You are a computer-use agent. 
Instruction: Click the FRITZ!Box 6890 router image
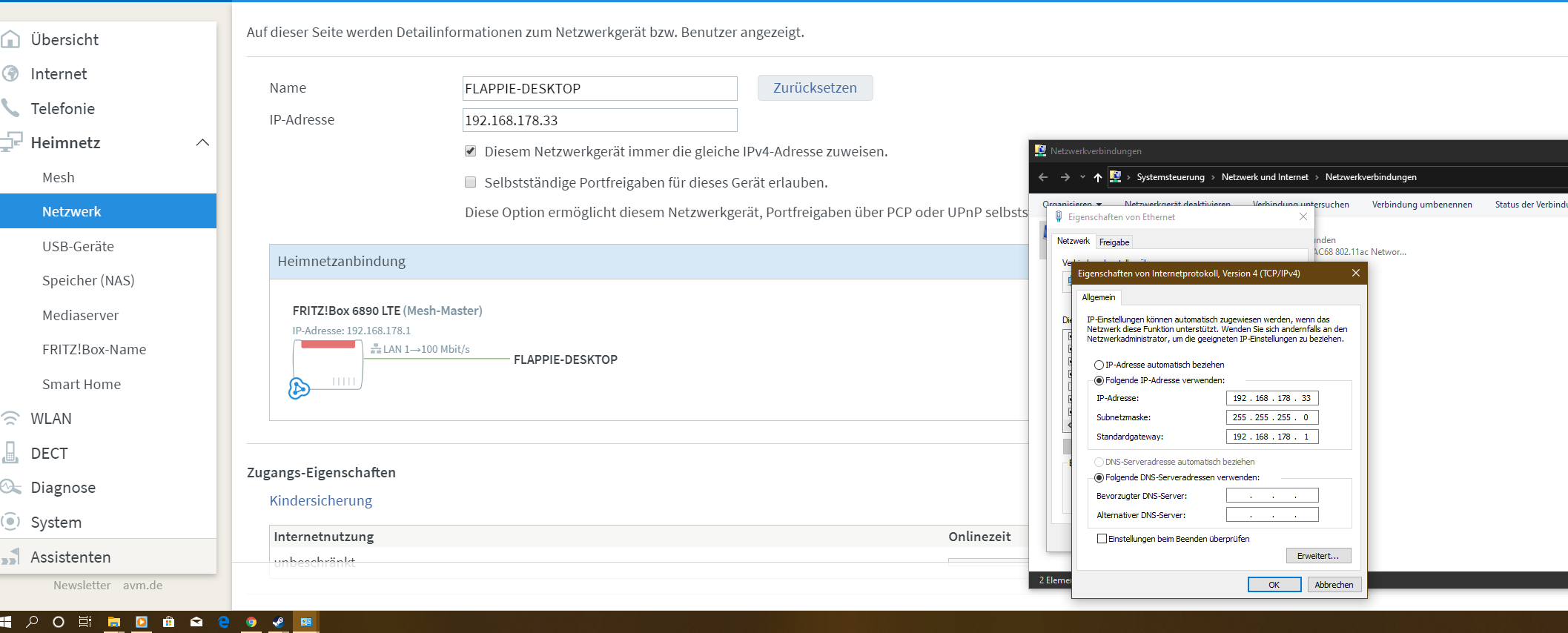(x=328, y=365)
